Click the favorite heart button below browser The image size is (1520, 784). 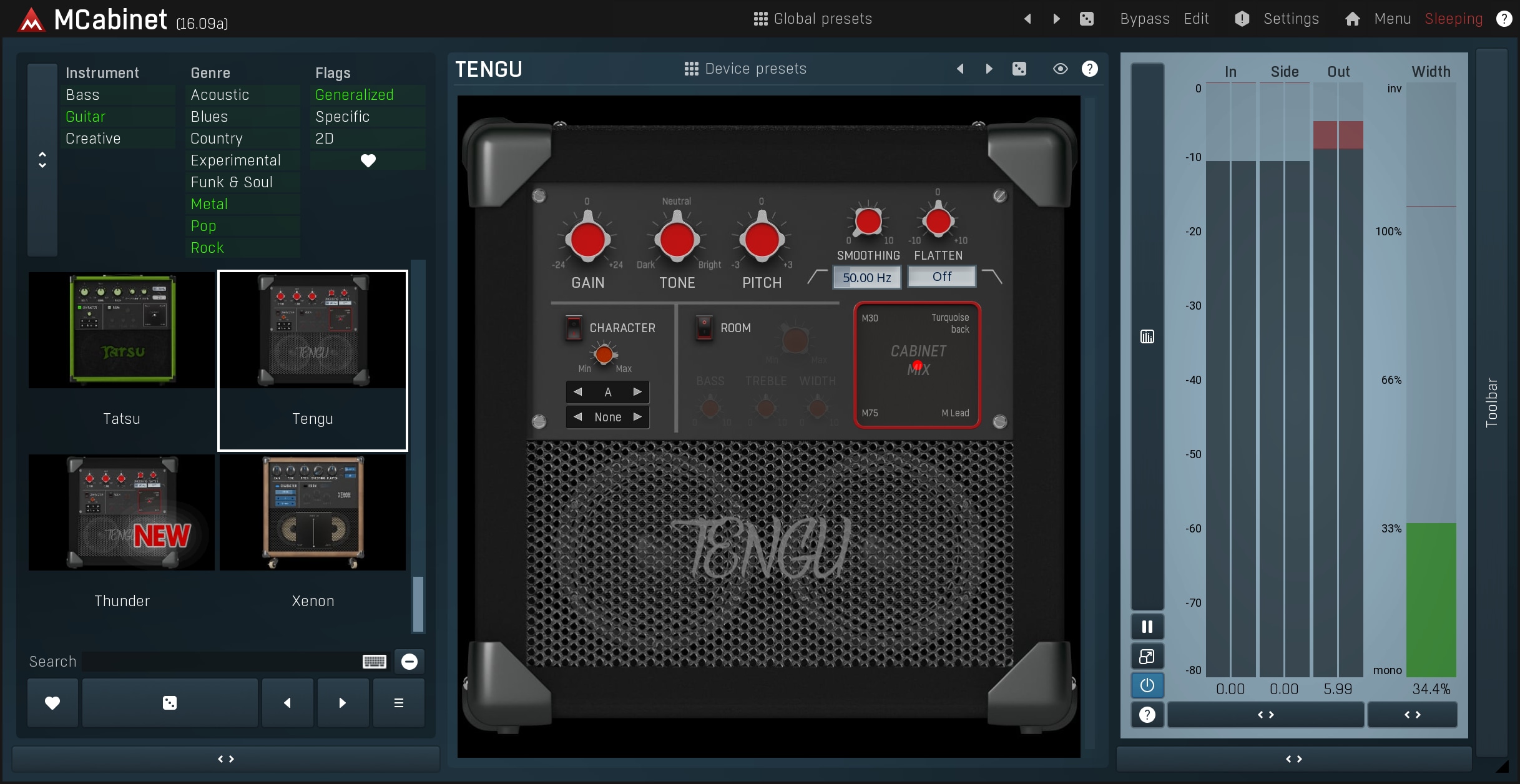coord(52,703)
